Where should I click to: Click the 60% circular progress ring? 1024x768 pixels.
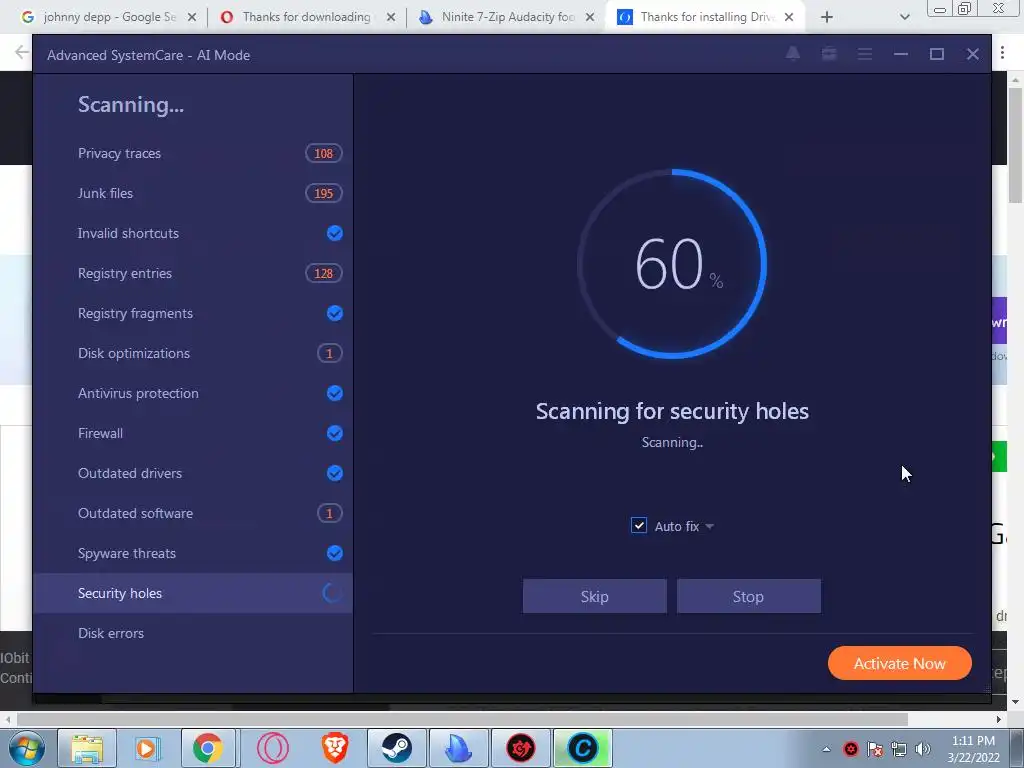pyautogui.click(x=672, y=264)
